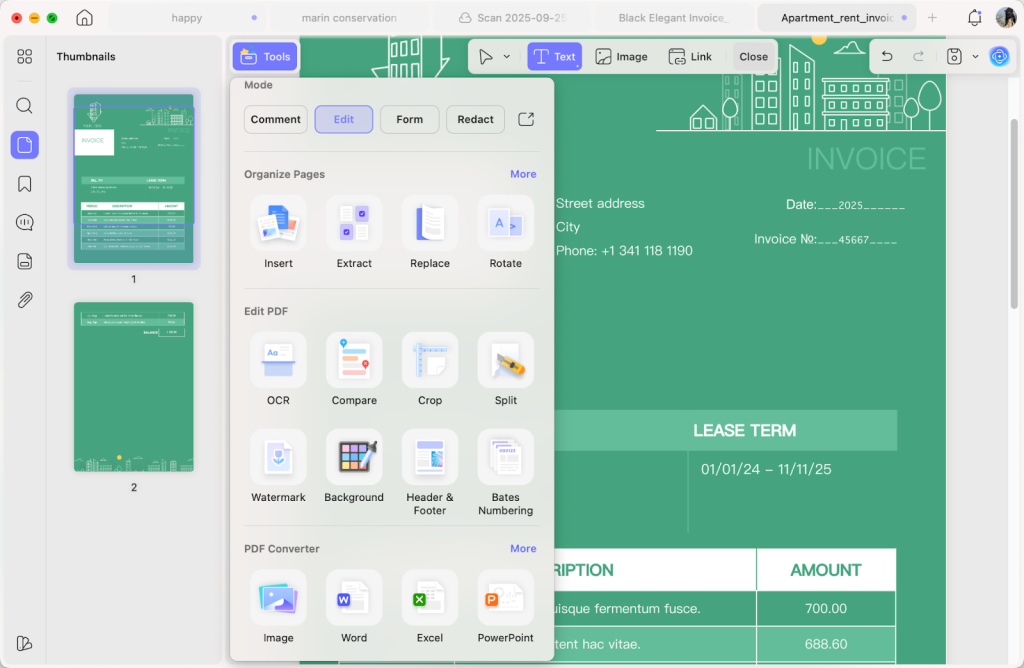Screen dimensions: 1024x668
Task: Expand the Tools dropdown button
Action: pyautogui.click(x=265, y=57)
